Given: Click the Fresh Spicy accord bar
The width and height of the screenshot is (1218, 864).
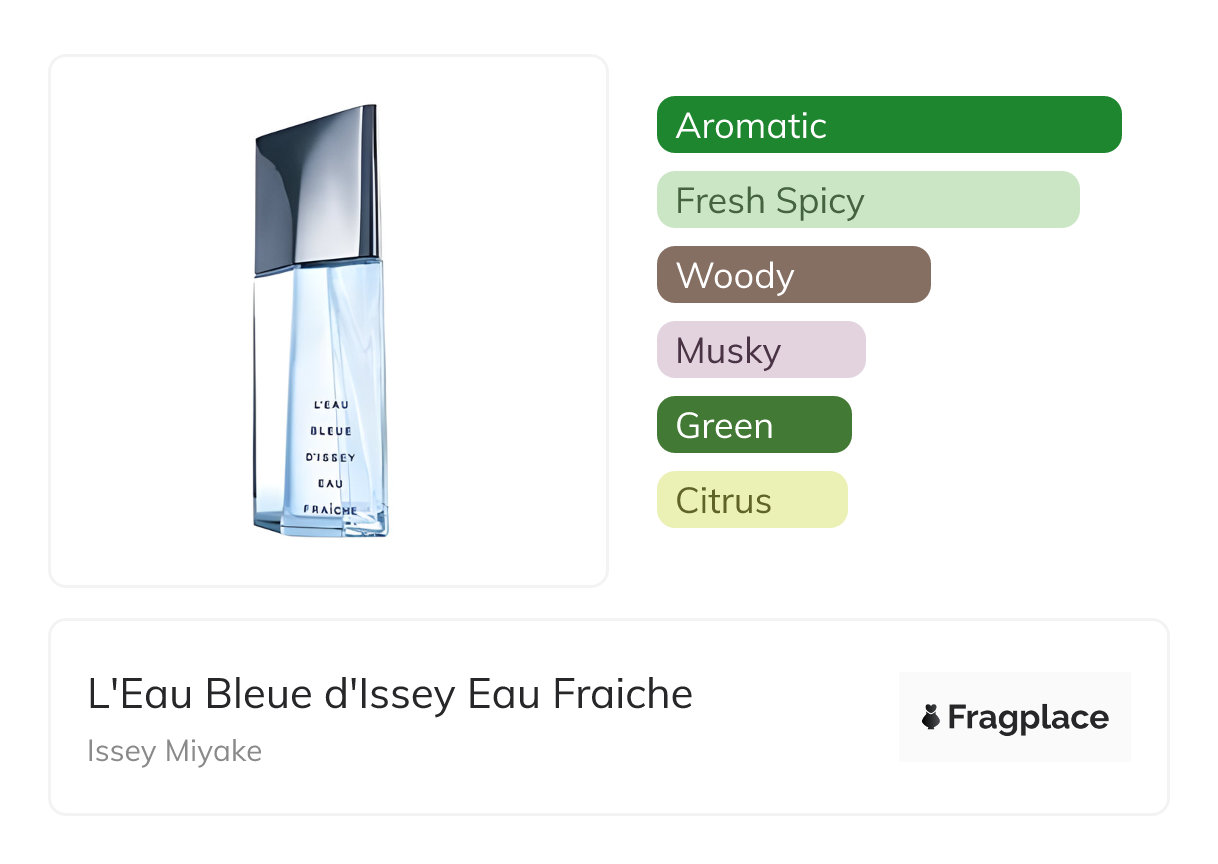Looking at the screenshot, I should [867, 200].
